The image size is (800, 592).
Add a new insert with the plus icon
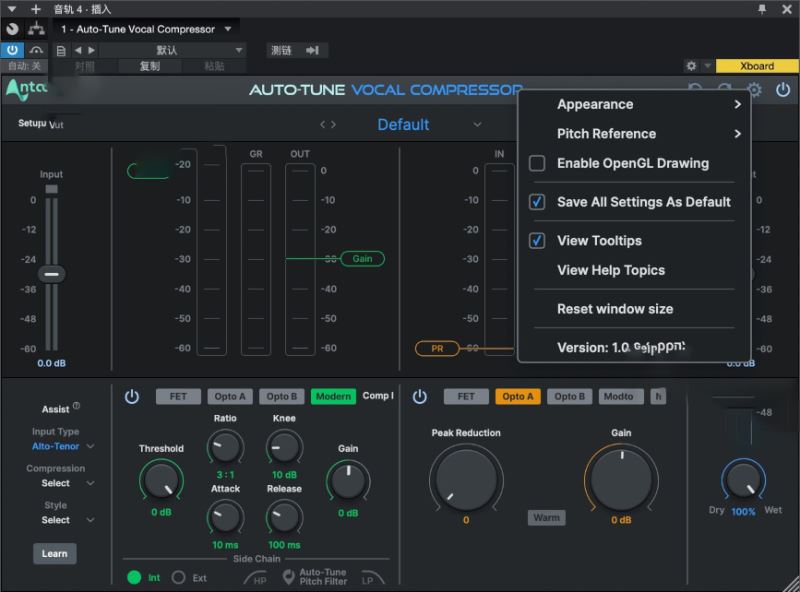pyautogui.click(x=36, y=9)
